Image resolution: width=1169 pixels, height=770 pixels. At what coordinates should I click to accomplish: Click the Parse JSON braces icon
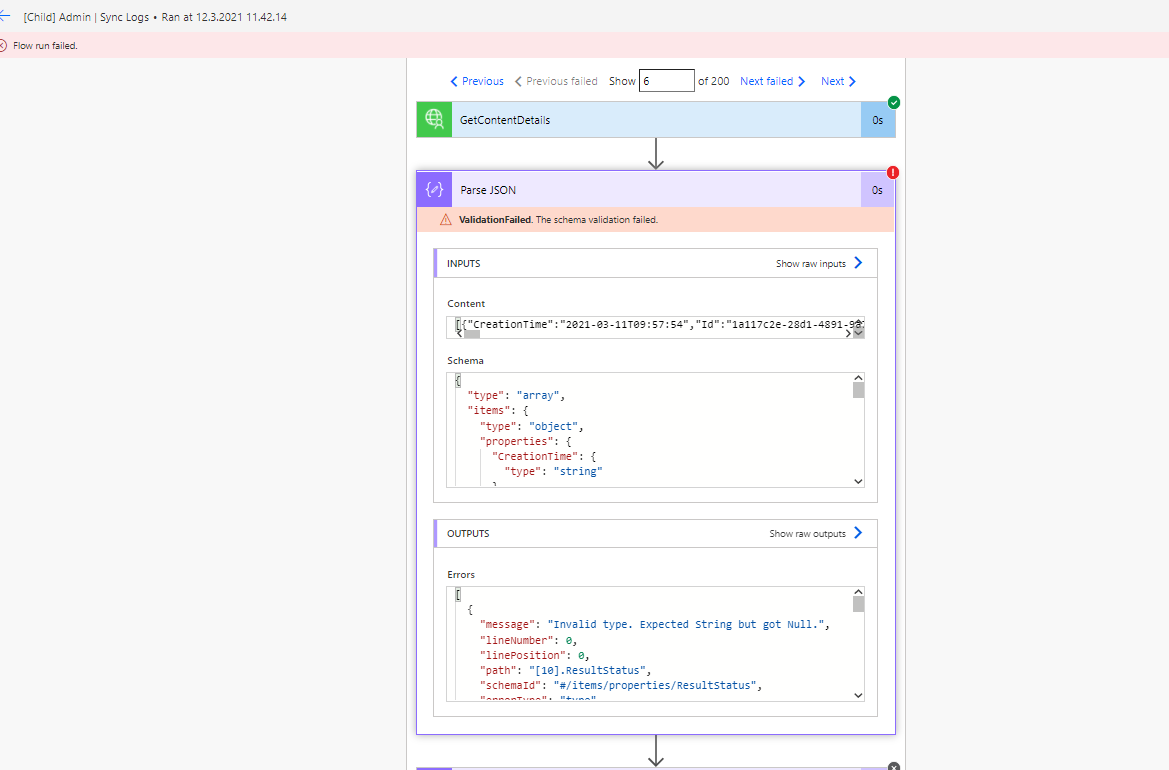pyautogui.click(x=433, y=189)
